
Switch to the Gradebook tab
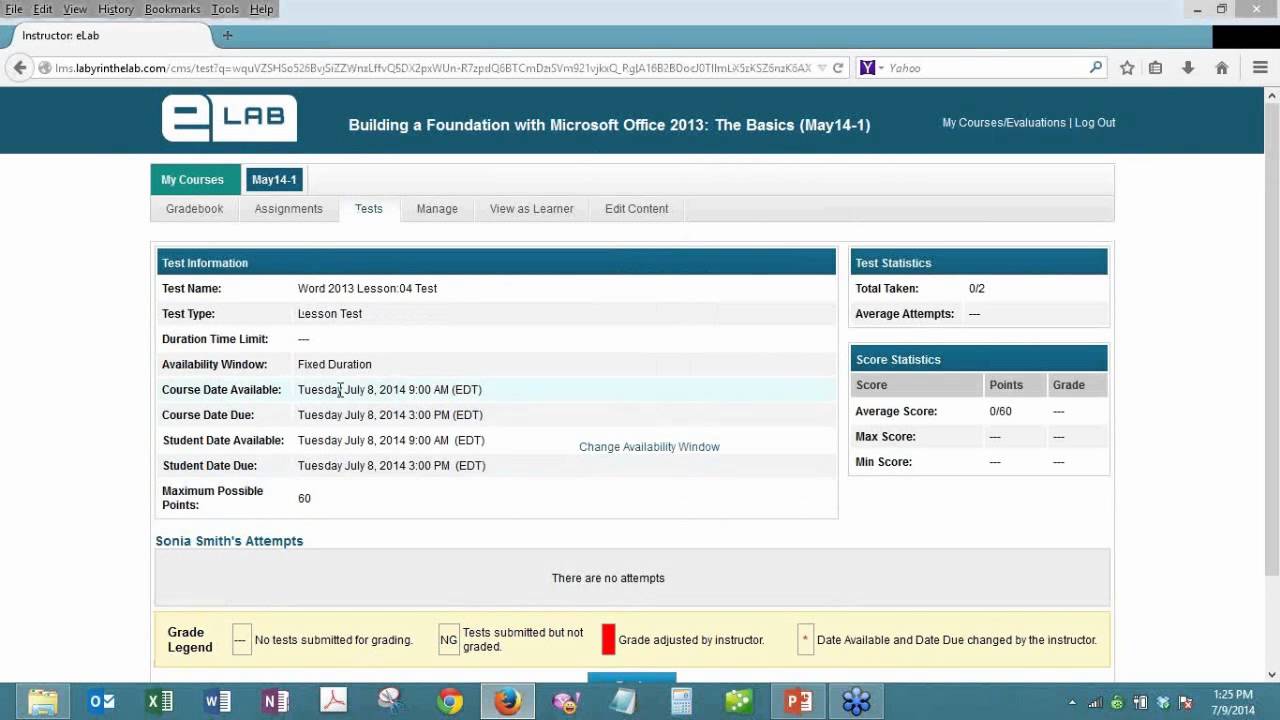click(194, 209)
